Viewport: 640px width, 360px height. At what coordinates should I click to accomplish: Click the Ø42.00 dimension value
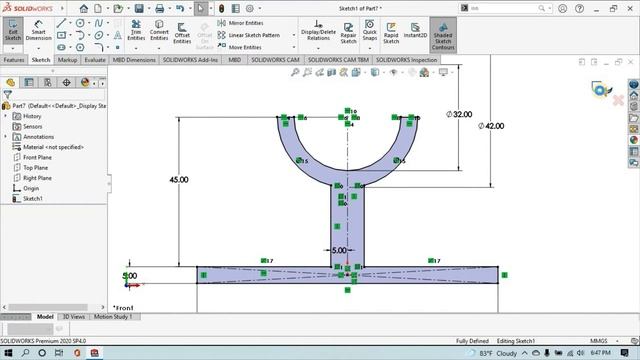click(x=491, y=126)
